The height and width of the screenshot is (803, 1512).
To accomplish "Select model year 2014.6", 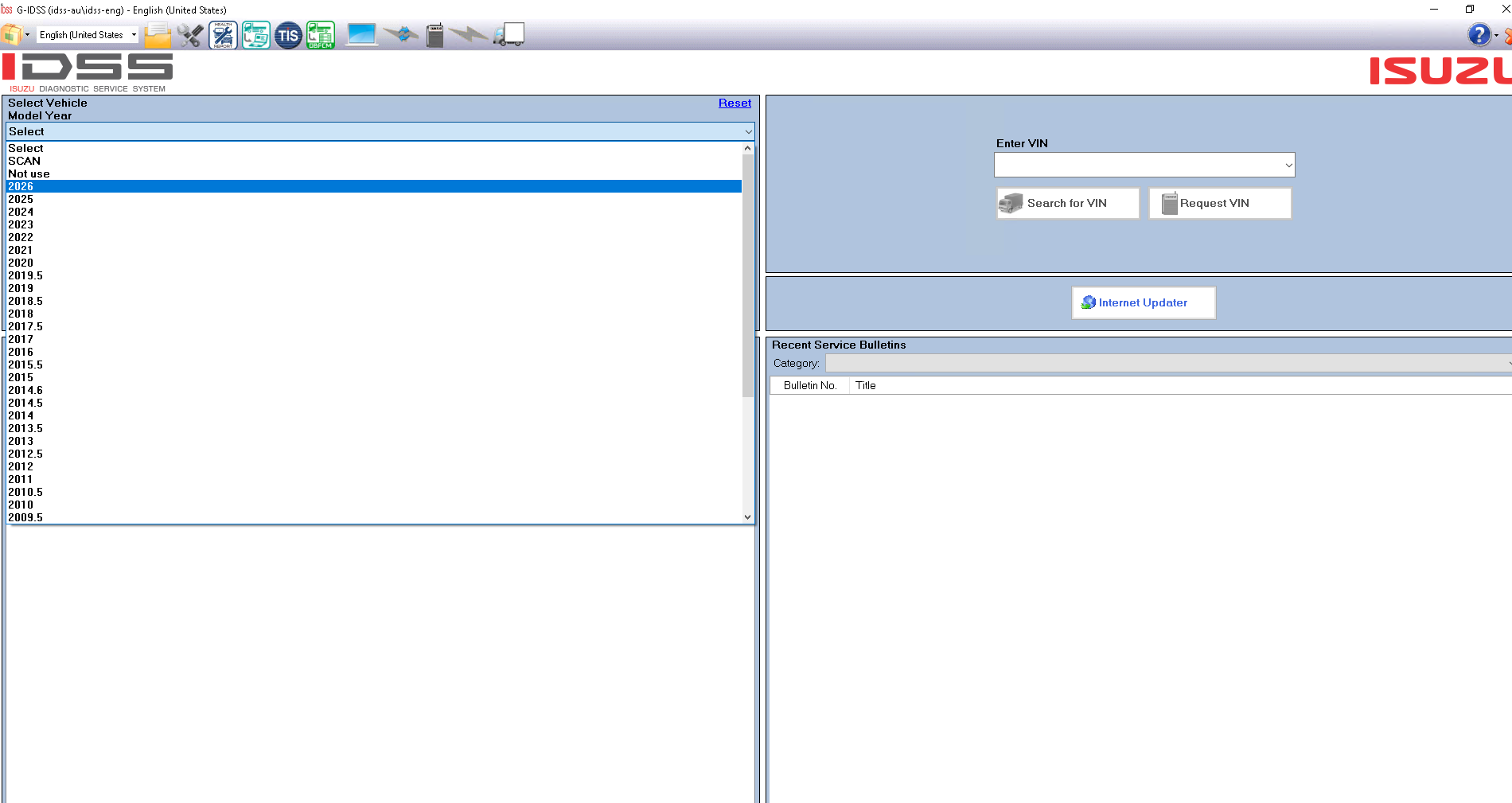I will (374, 390).
